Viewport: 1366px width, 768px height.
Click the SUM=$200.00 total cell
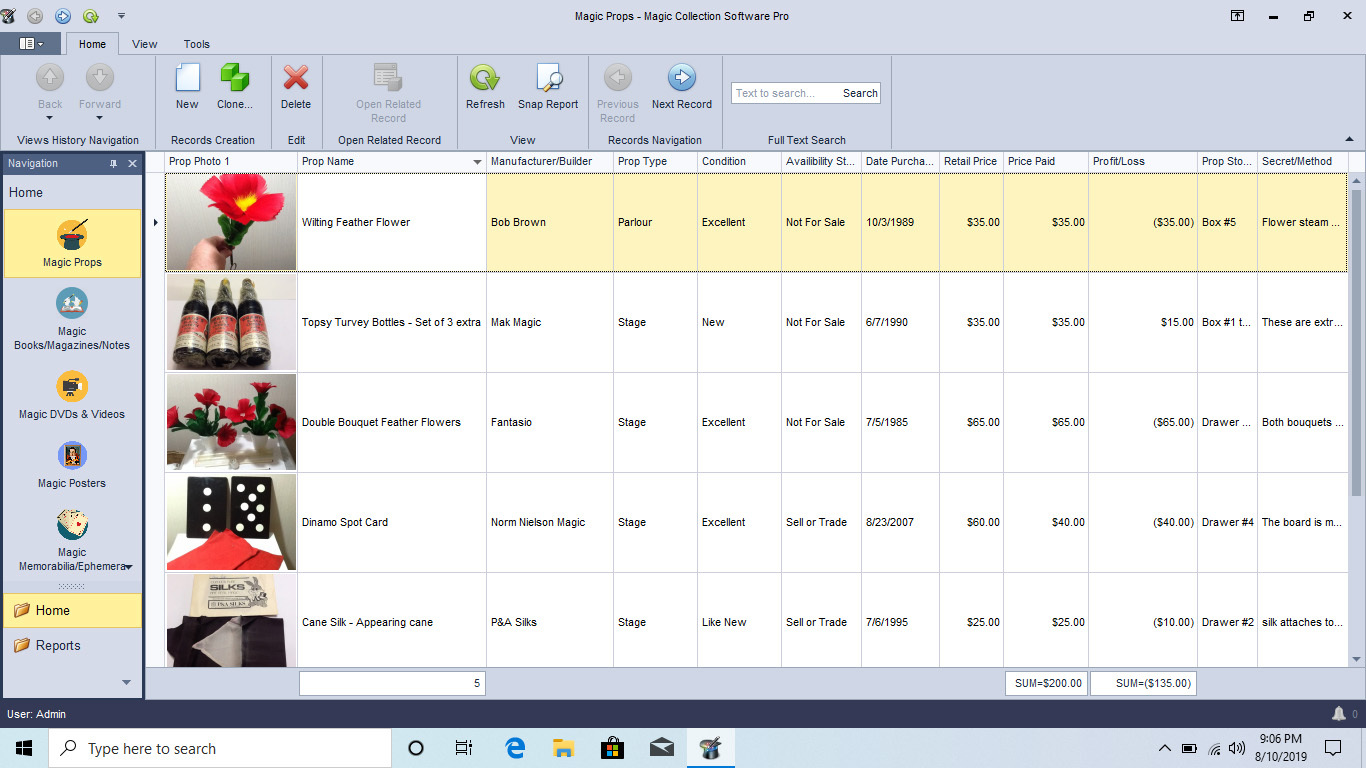(x=1046, y=683)
